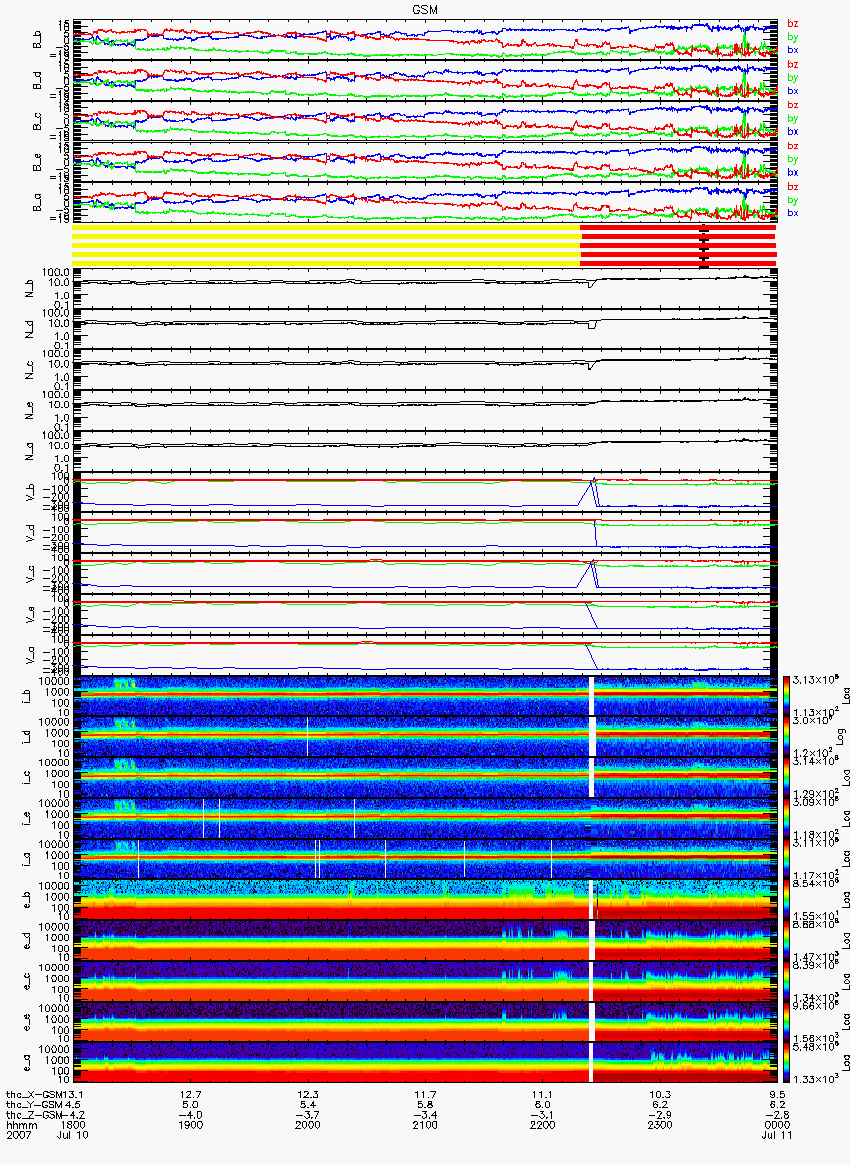850x1164 pixels.
Task: Click the V_d velocity panel label
Action: [30, 533]
